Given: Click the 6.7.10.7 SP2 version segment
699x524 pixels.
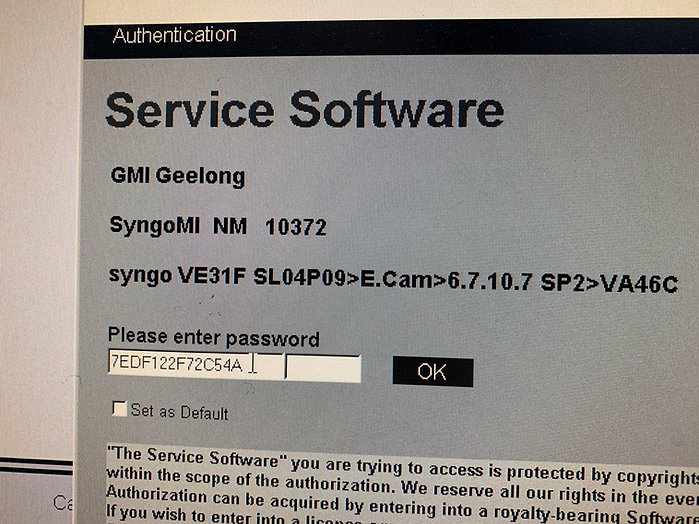Looking at the screenshot, I should point(515,282).
